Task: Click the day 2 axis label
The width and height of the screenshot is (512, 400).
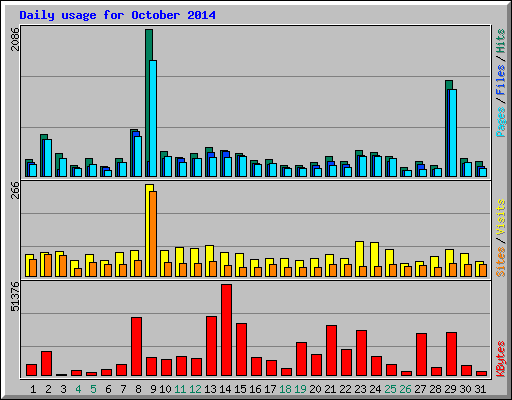Action: tap(48, 389)
